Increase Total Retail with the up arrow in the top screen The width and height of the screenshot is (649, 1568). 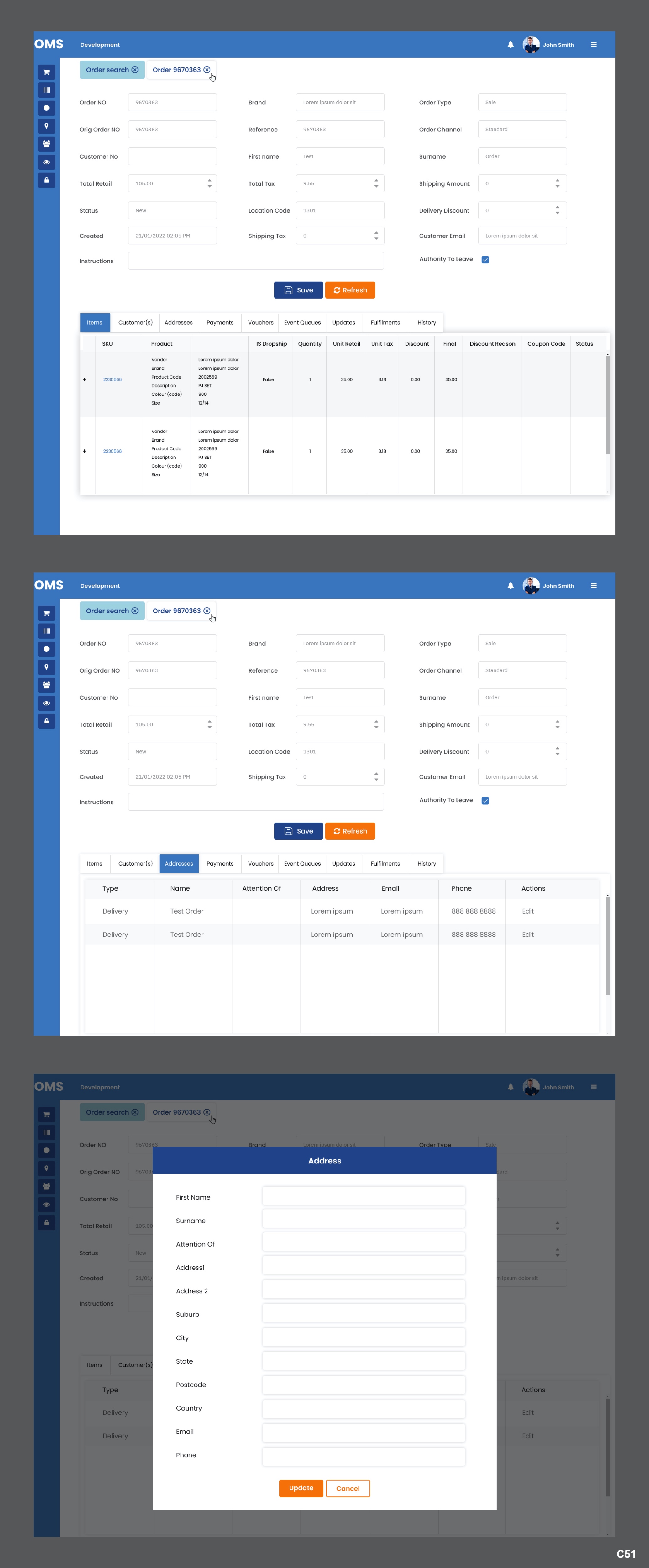(209, 180)
